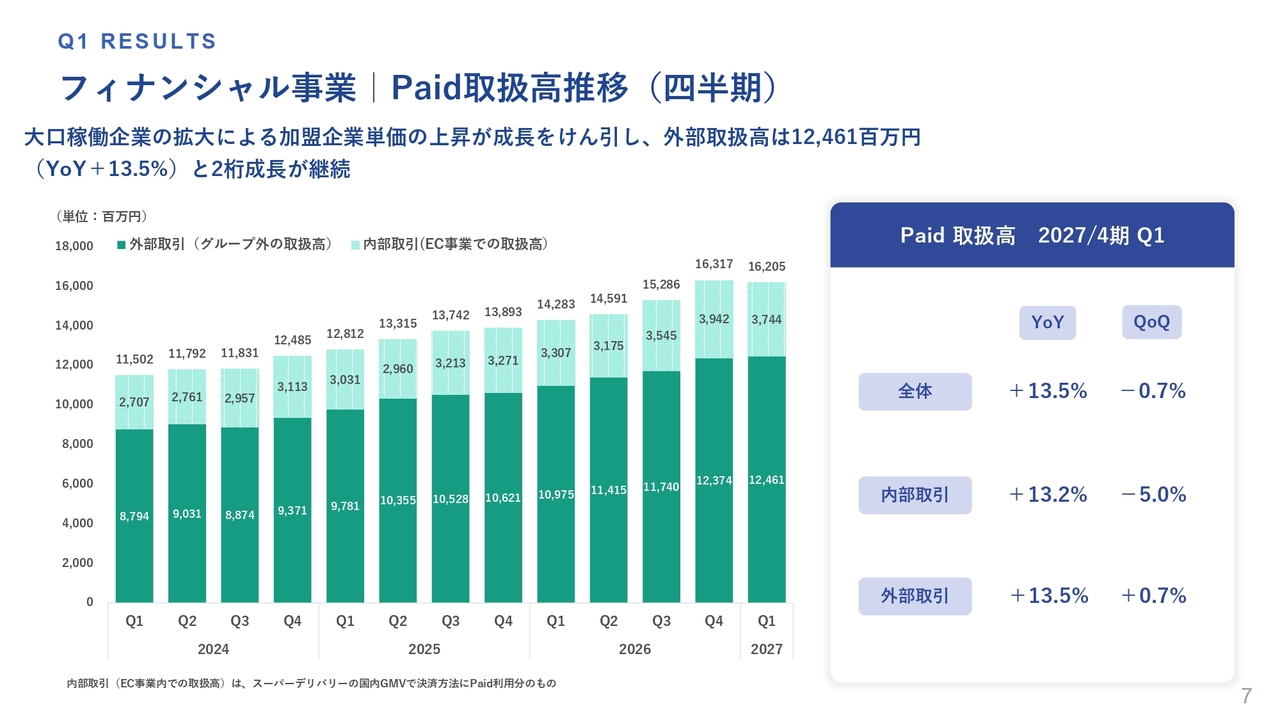
Task: Click the 2025 year axis label
Action: click(424, 649)
